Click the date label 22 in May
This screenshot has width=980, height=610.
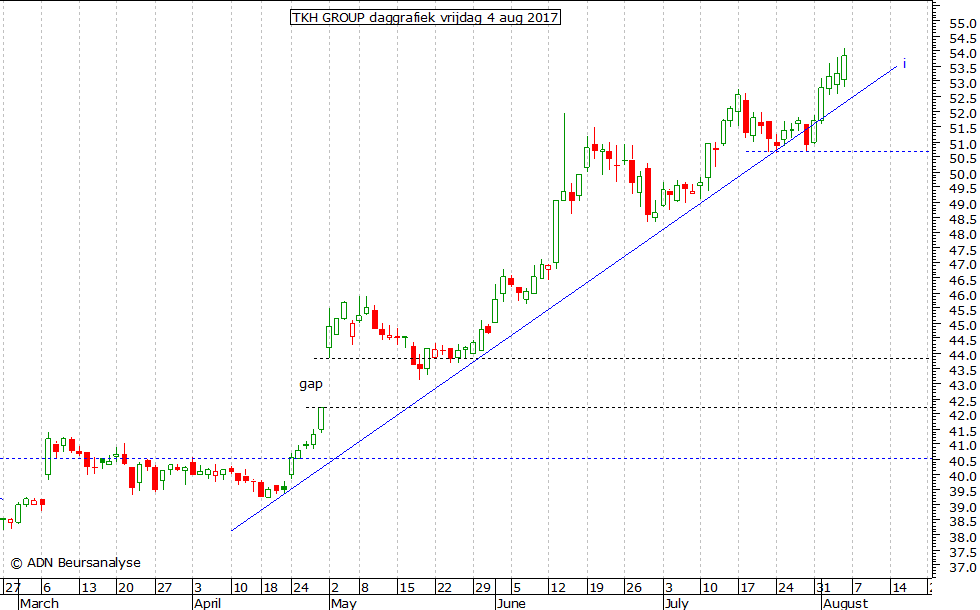pos(444,588)
